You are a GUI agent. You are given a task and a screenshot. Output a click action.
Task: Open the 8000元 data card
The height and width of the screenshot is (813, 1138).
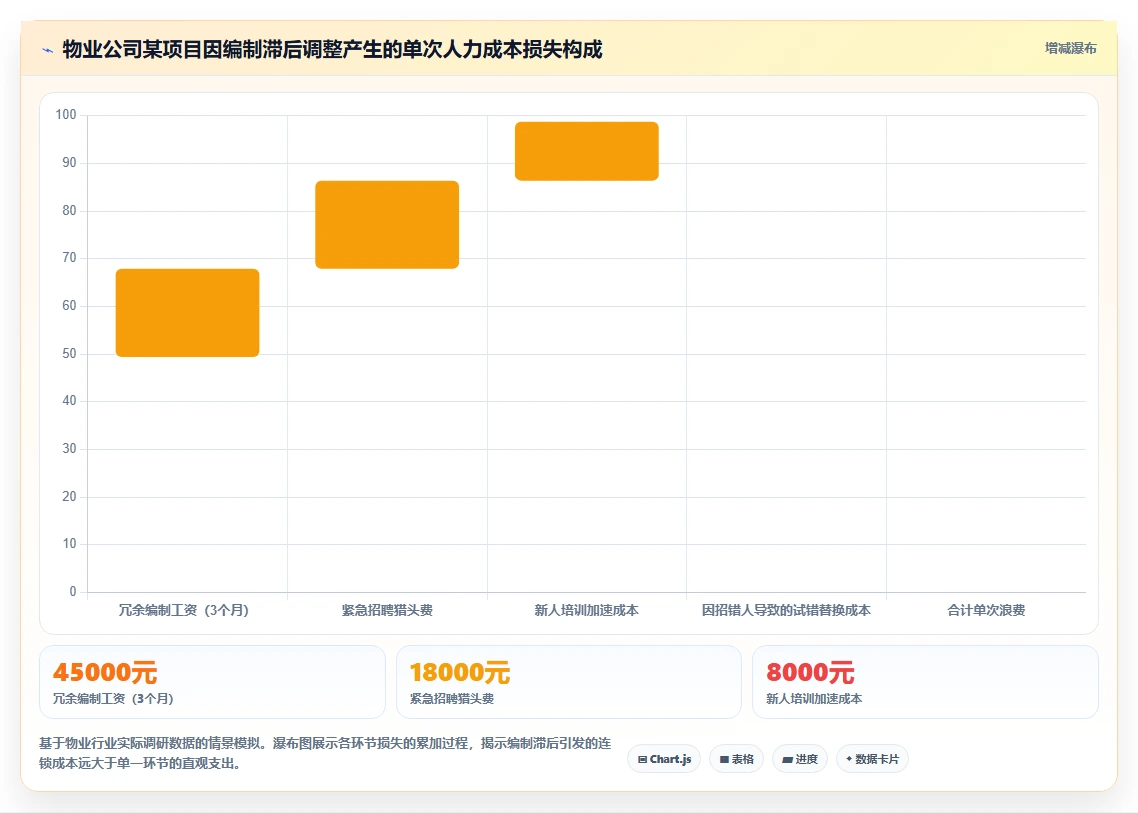tap(925, 682)
